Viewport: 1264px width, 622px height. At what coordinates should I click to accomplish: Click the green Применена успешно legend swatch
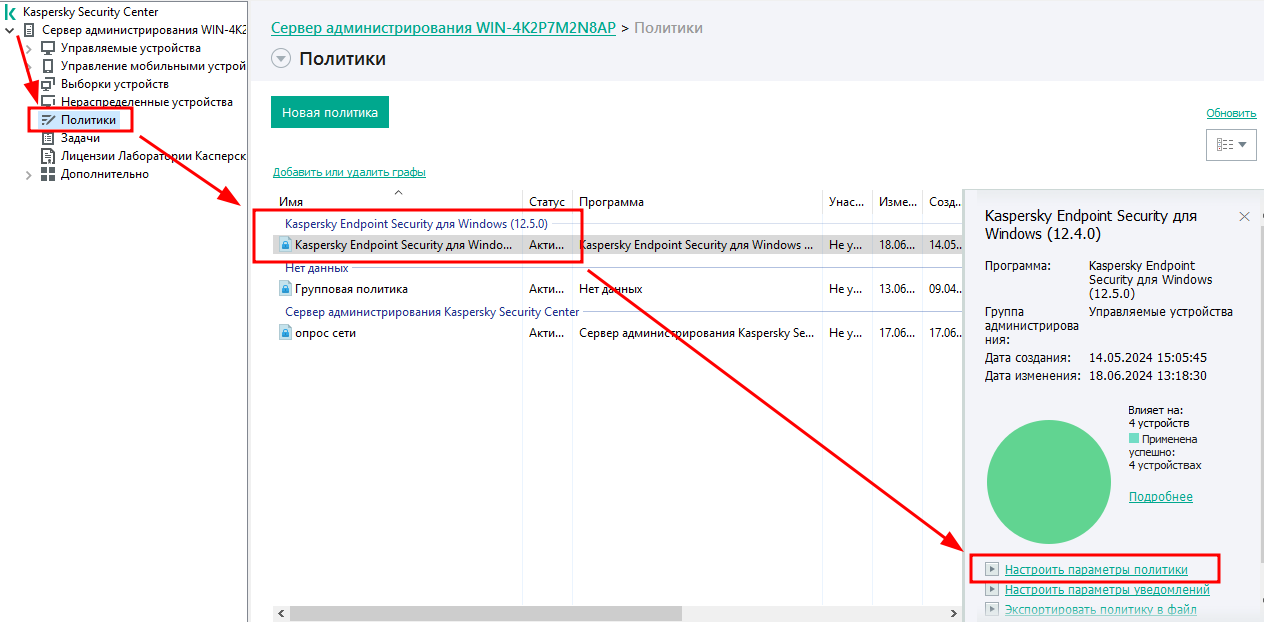pyautogui.click(x=1134, y=439)
